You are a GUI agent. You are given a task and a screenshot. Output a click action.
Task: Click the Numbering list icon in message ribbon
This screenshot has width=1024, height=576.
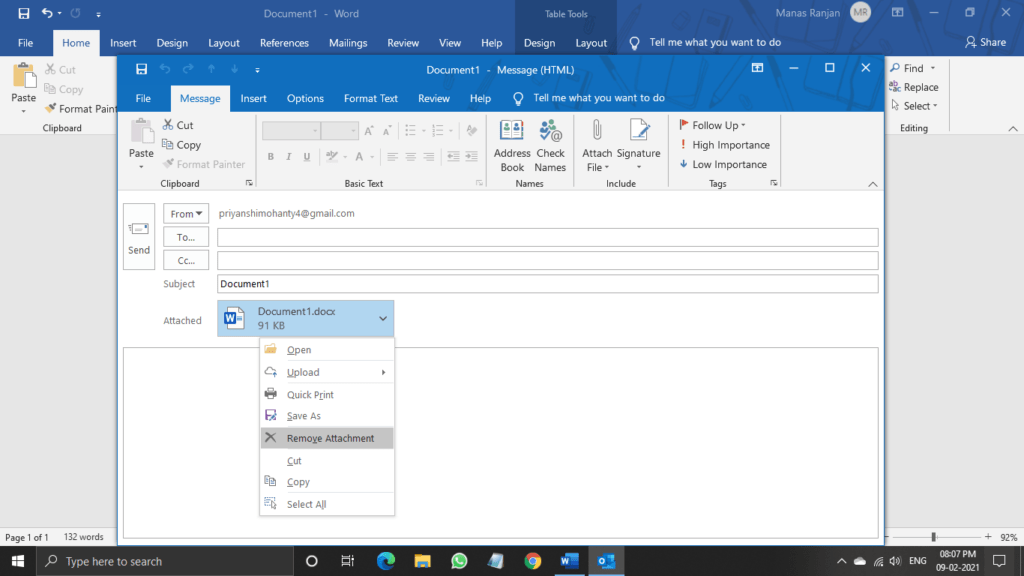click(x=438, y=131)
